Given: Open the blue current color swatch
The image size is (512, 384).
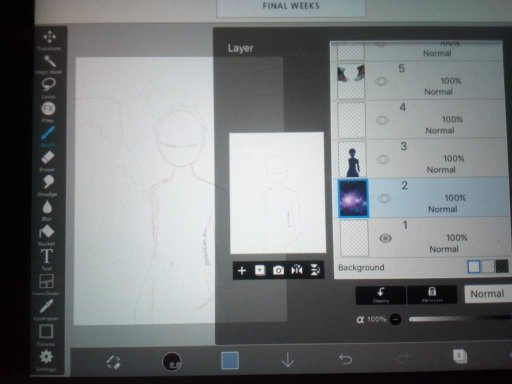Looking at the screenshot, I should (230, 360).
